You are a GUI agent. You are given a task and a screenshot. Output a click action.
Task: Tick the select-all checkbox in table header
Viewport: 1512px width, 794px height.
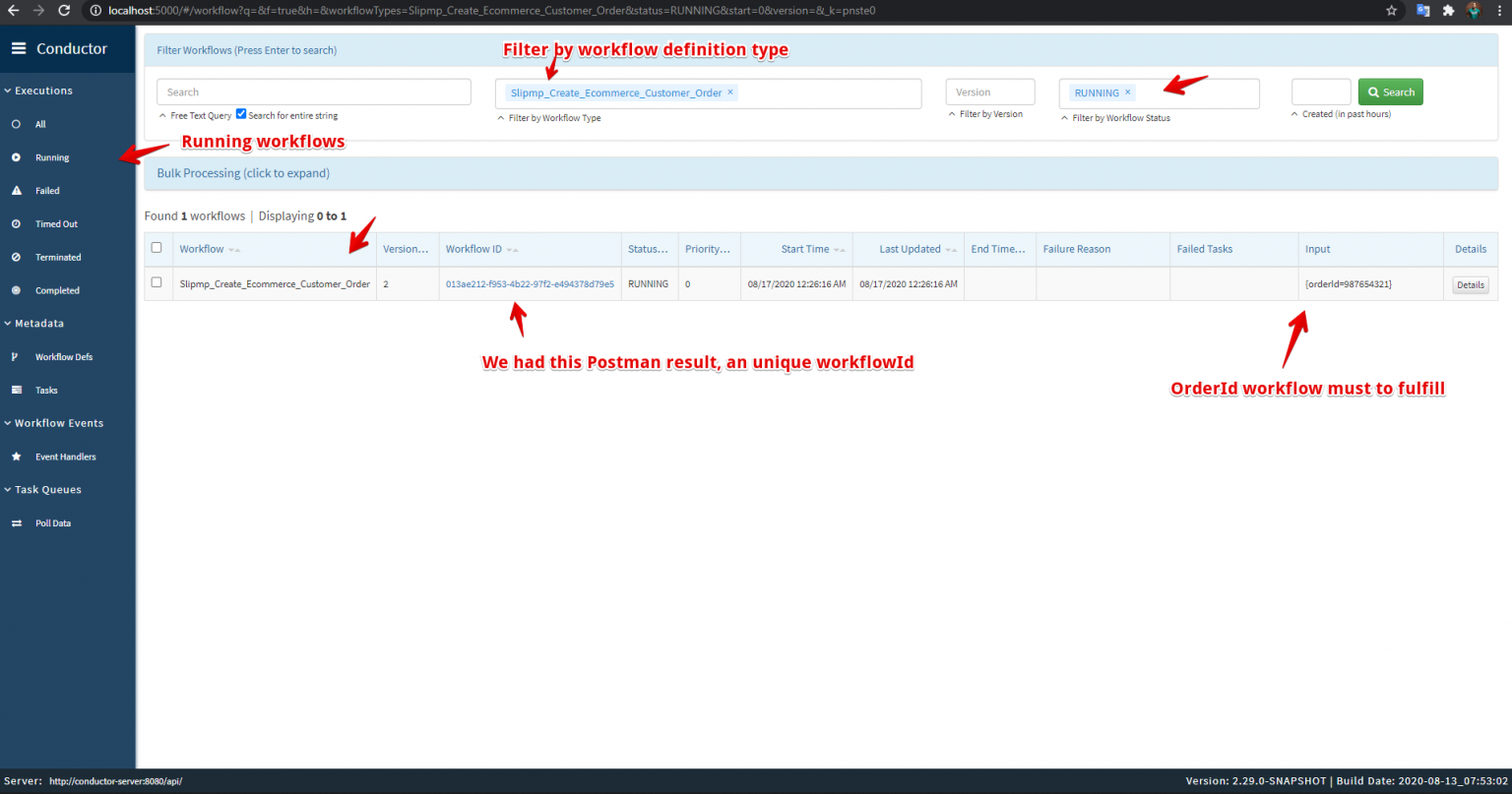[x=157, y=248]
